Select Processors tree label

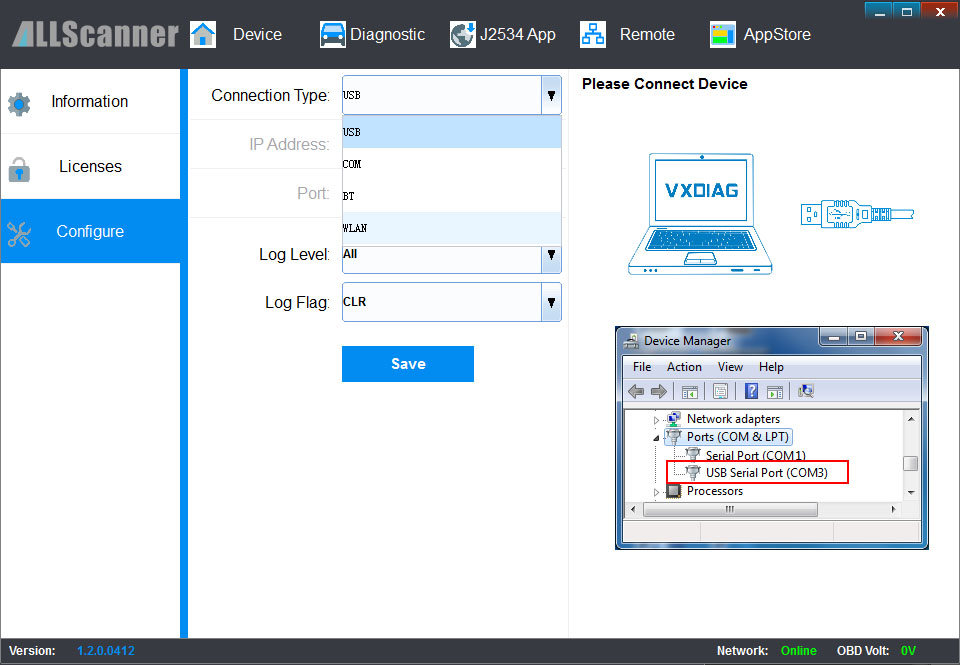click(x=714, y=491)
